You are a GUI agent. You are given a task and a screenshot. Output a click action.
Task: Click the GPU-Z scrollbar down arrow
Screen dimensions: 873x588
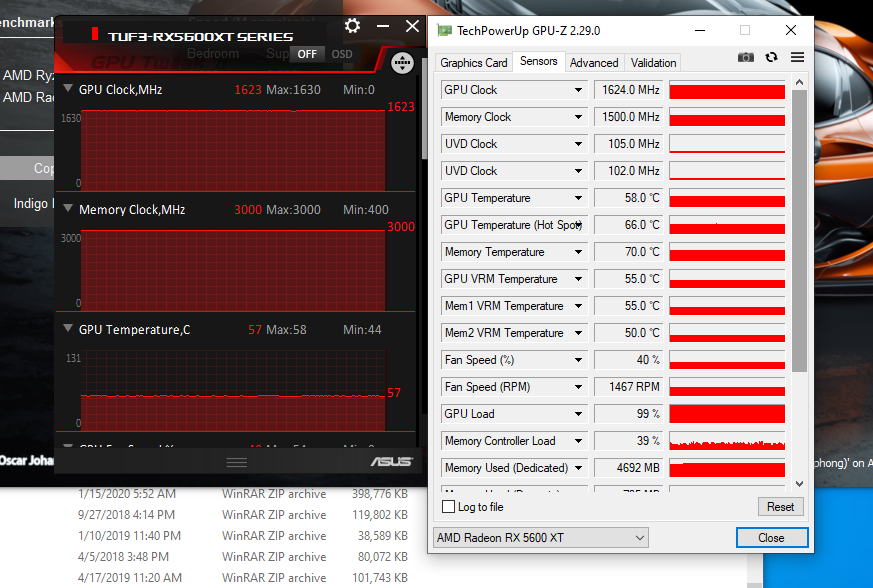800,484
